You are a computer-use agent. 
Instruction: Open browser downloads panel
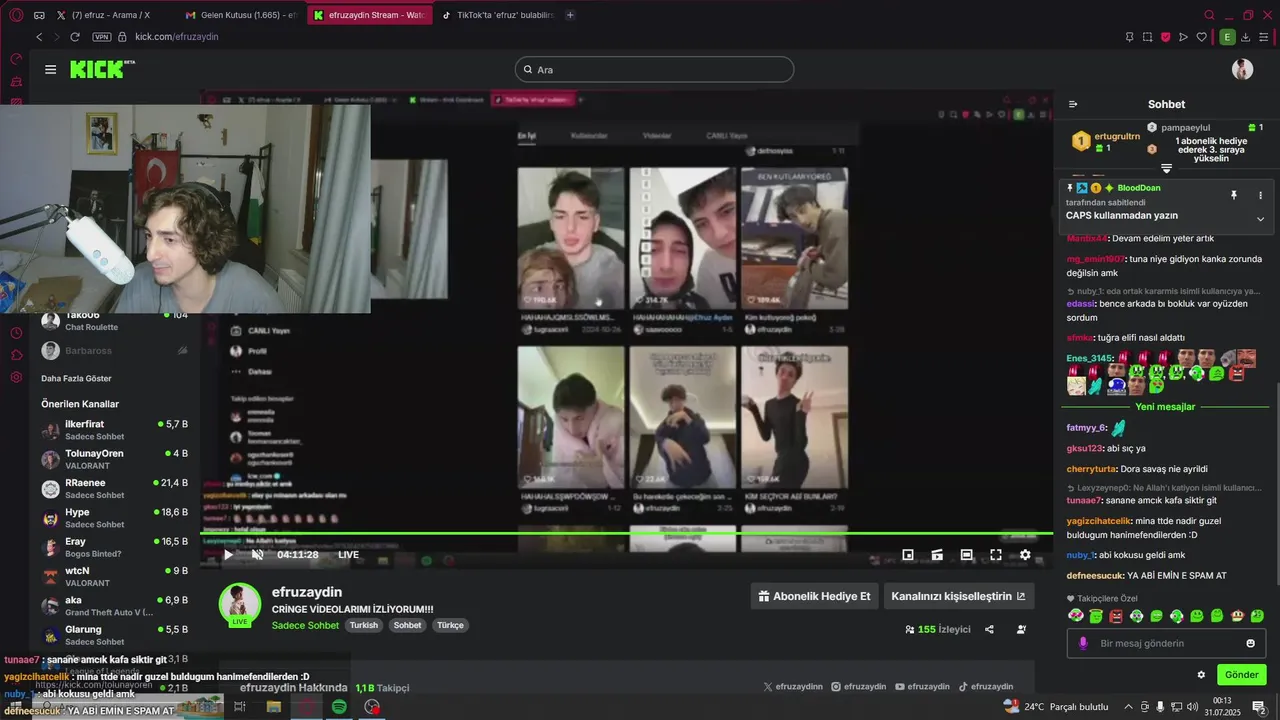coord(1247,37)
